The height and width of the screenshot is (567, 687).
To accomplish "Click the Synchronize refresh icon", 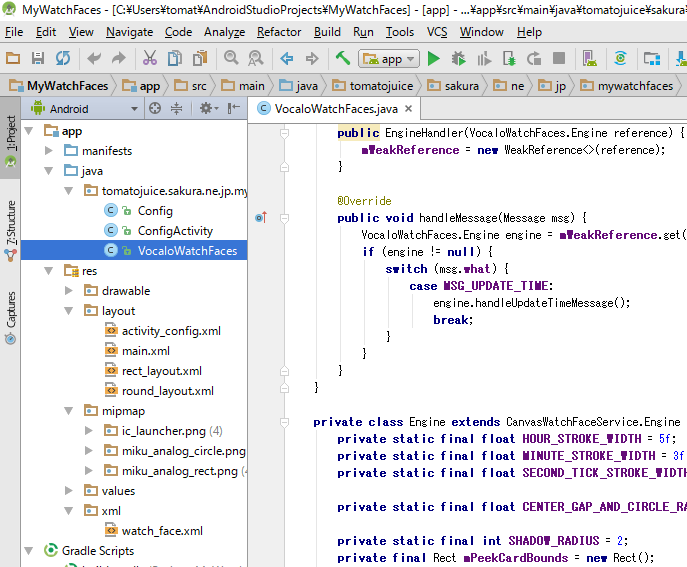I will [x=63, y=59].
